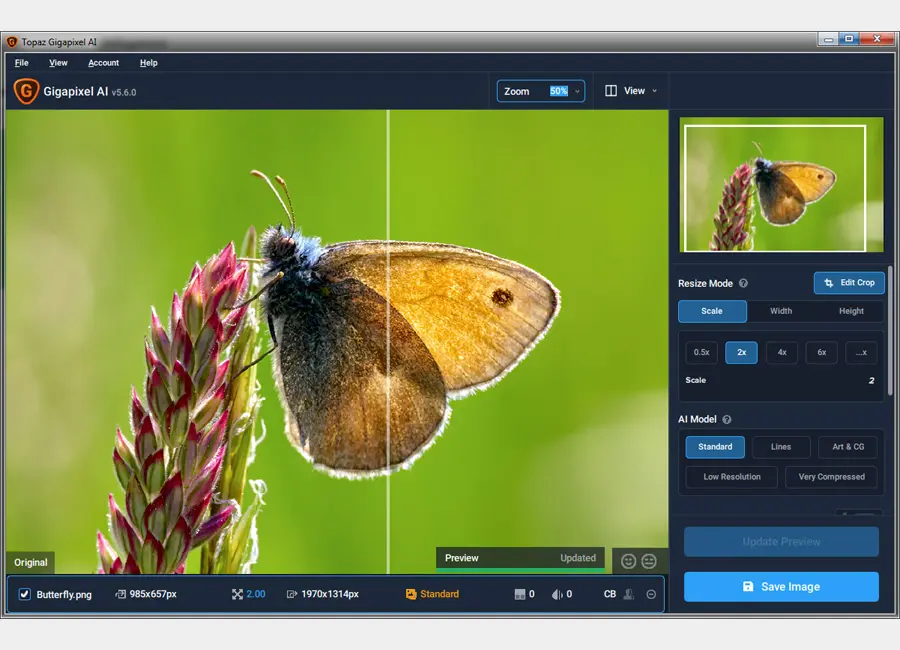Viewport: 900px width, 650px height.
Task: Click the neutral face feedback icon
Action: tap(649, 560)
